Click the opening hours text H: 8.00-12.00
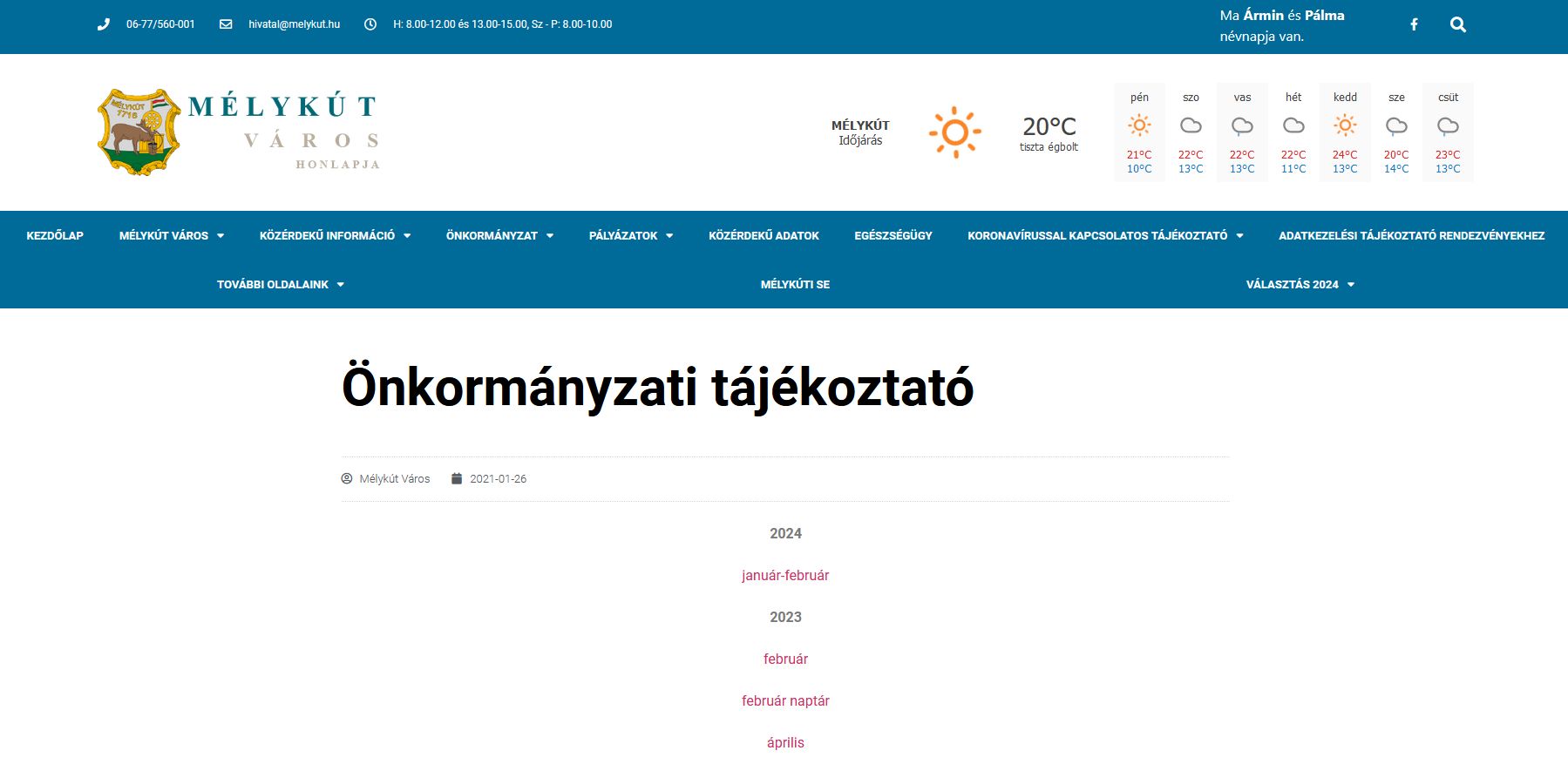Viewport: 1568px width, 771px height. [x=502, y=24]
